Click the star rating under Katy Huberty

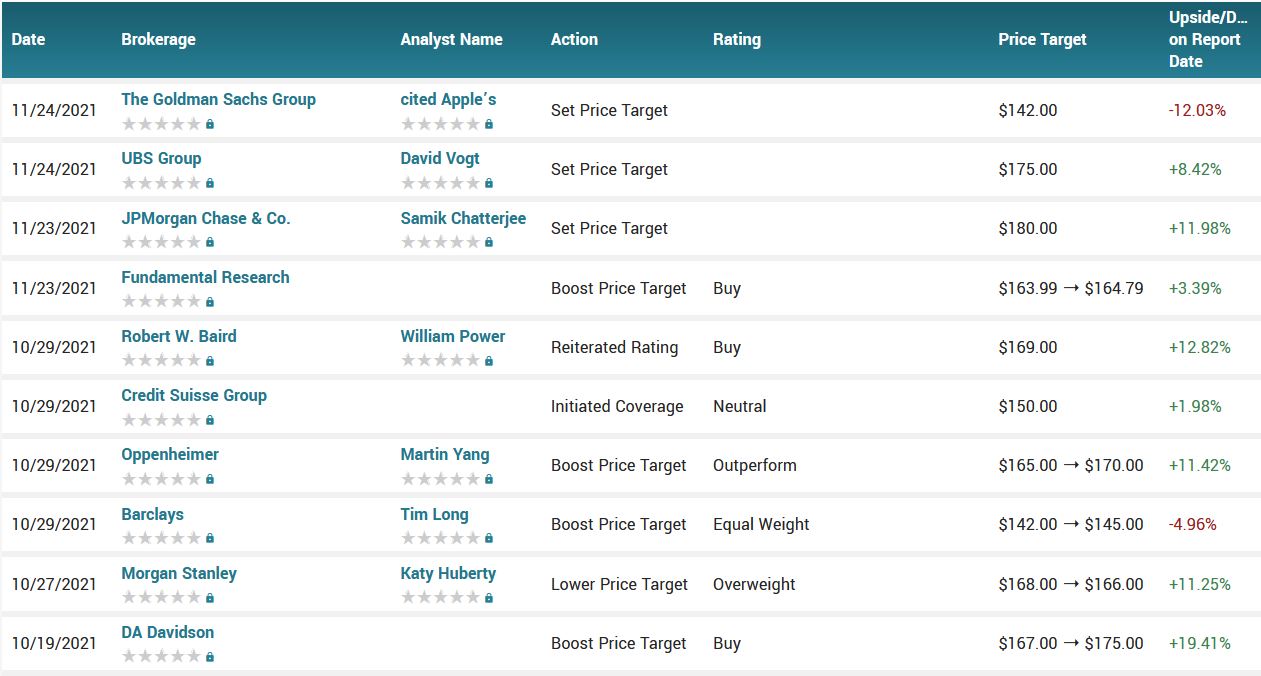pos(440,598)
